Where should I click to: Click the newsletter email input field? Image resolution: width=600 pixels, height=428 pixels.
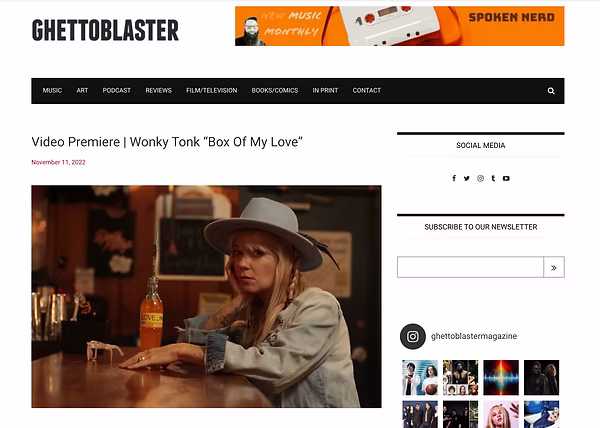point(470,267)
